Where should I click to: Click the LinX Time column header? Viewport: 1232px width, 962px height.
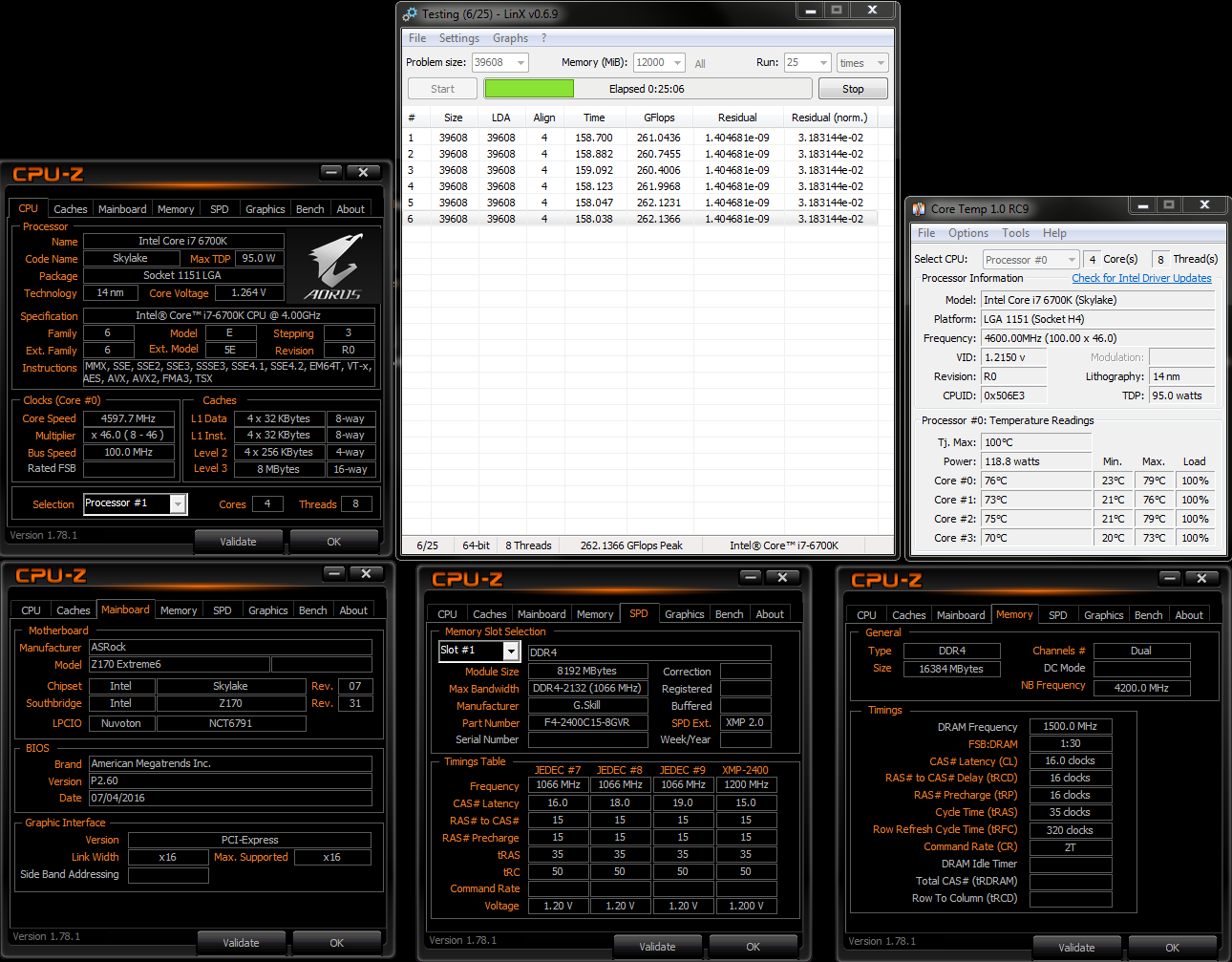[x=594, y=118]
